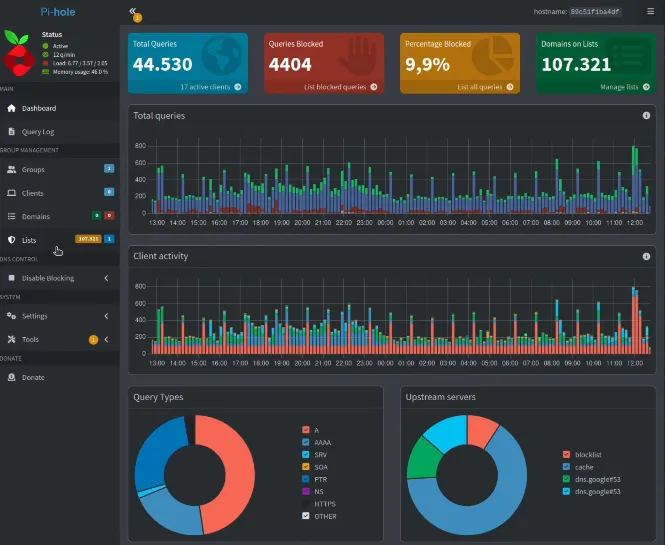Collapse sidebar with double-chevron icon
The height and width of the screenshot is (545, 665).
pos(133,11)
